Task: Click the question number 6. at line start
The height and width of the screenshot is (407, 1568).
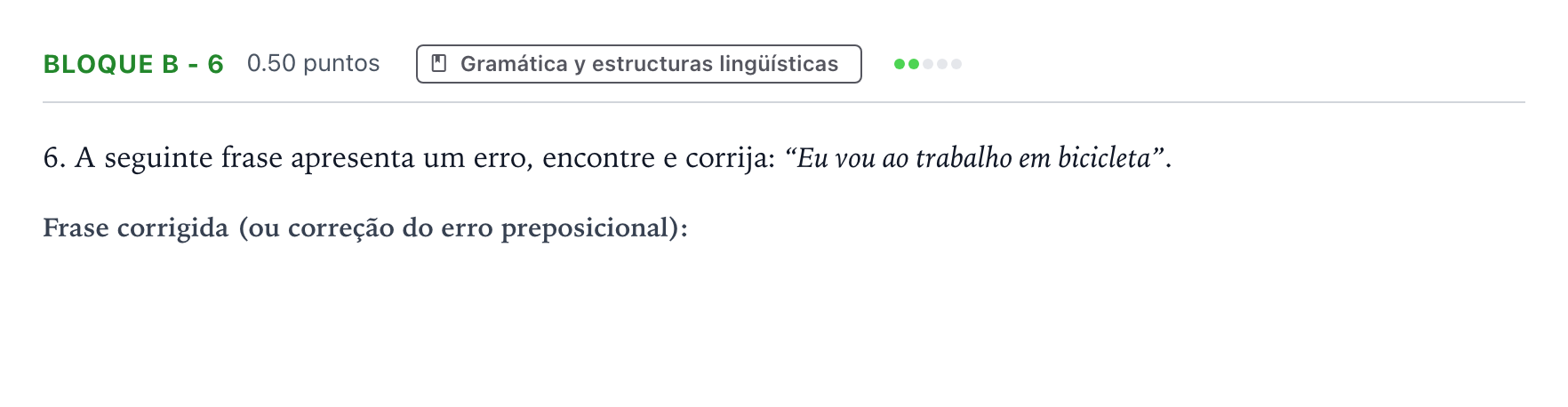Action: 54,158
